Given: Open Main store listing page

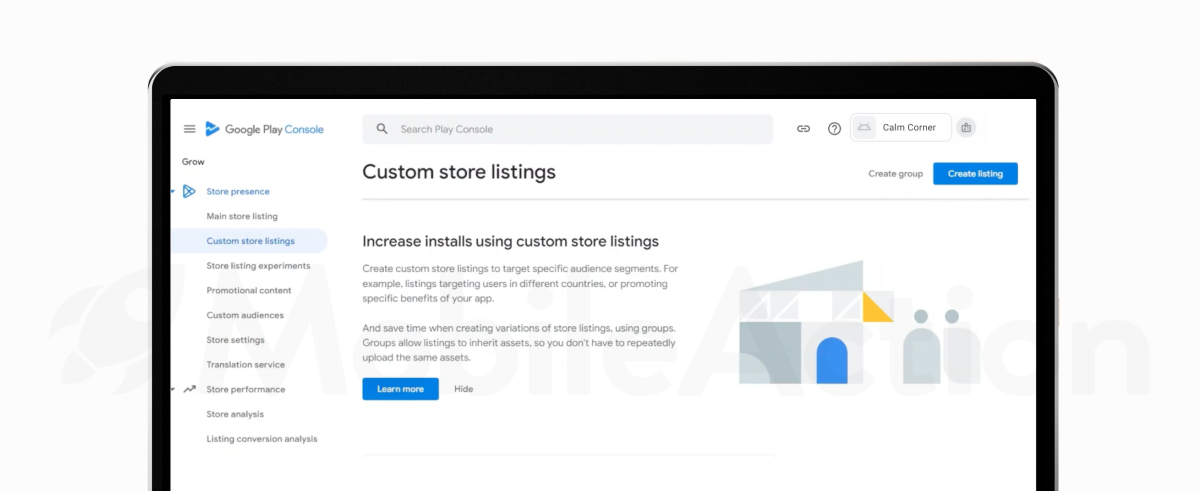Looking at the screenshot, I should 242,216.
